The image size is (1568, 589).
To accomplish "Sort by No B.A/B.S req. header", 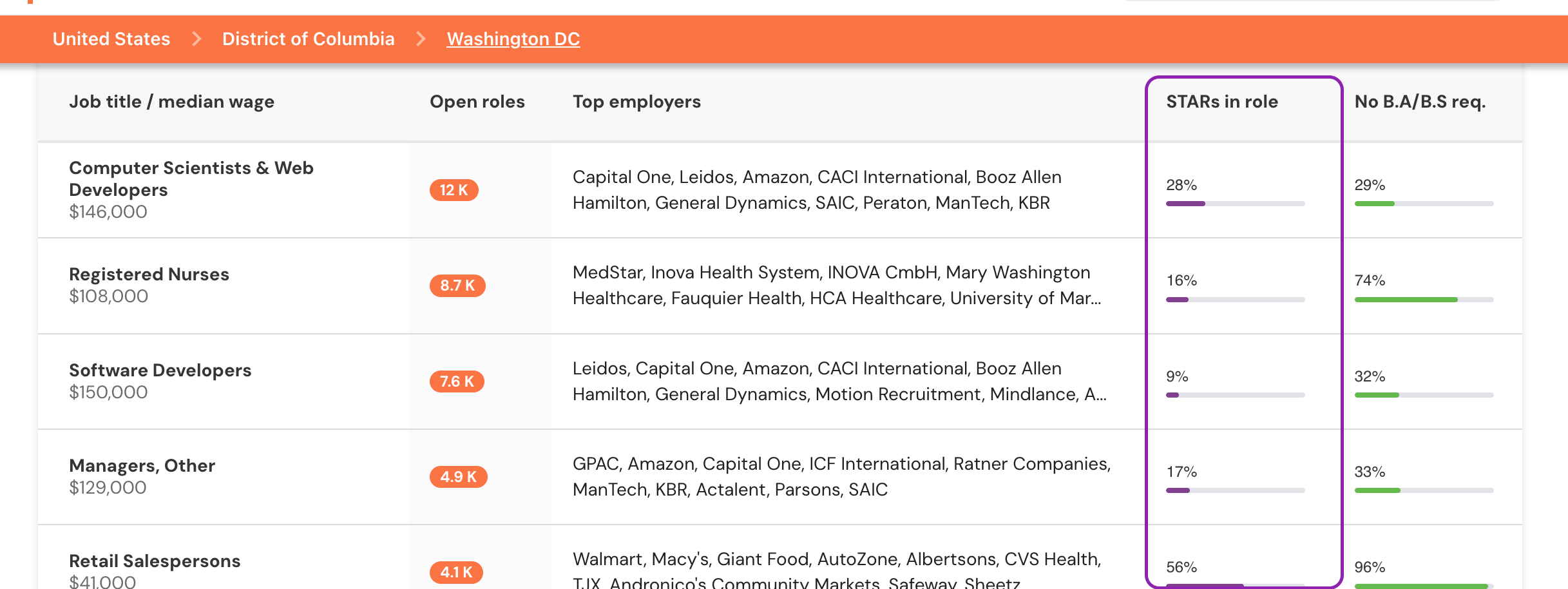I will tap(1420, 102).
